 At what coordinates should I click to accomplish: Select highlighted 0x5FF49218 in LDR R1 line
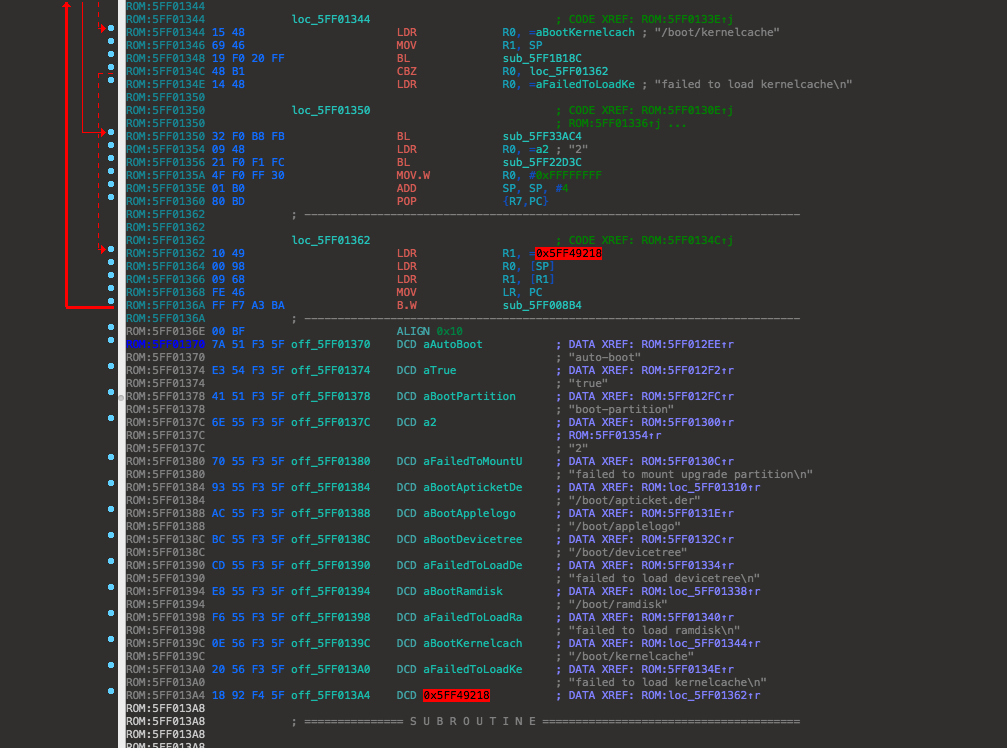[x=568, y=253]
